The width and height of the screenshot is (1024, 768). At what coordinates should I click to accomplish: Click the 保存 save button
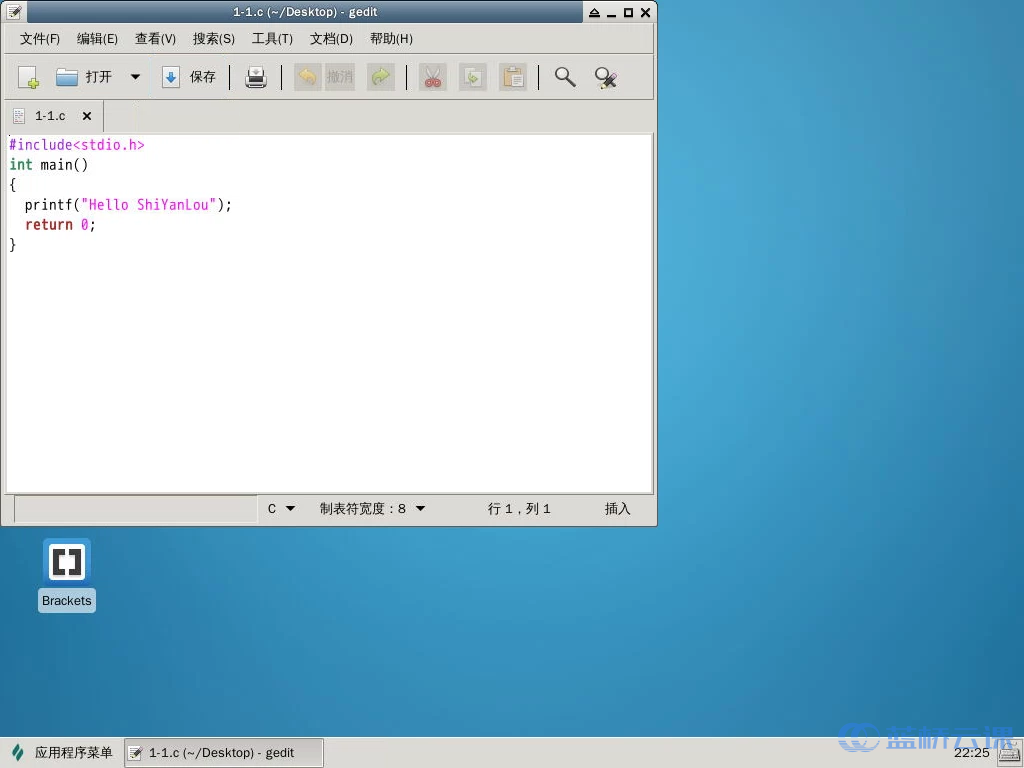tap(190, 77)
